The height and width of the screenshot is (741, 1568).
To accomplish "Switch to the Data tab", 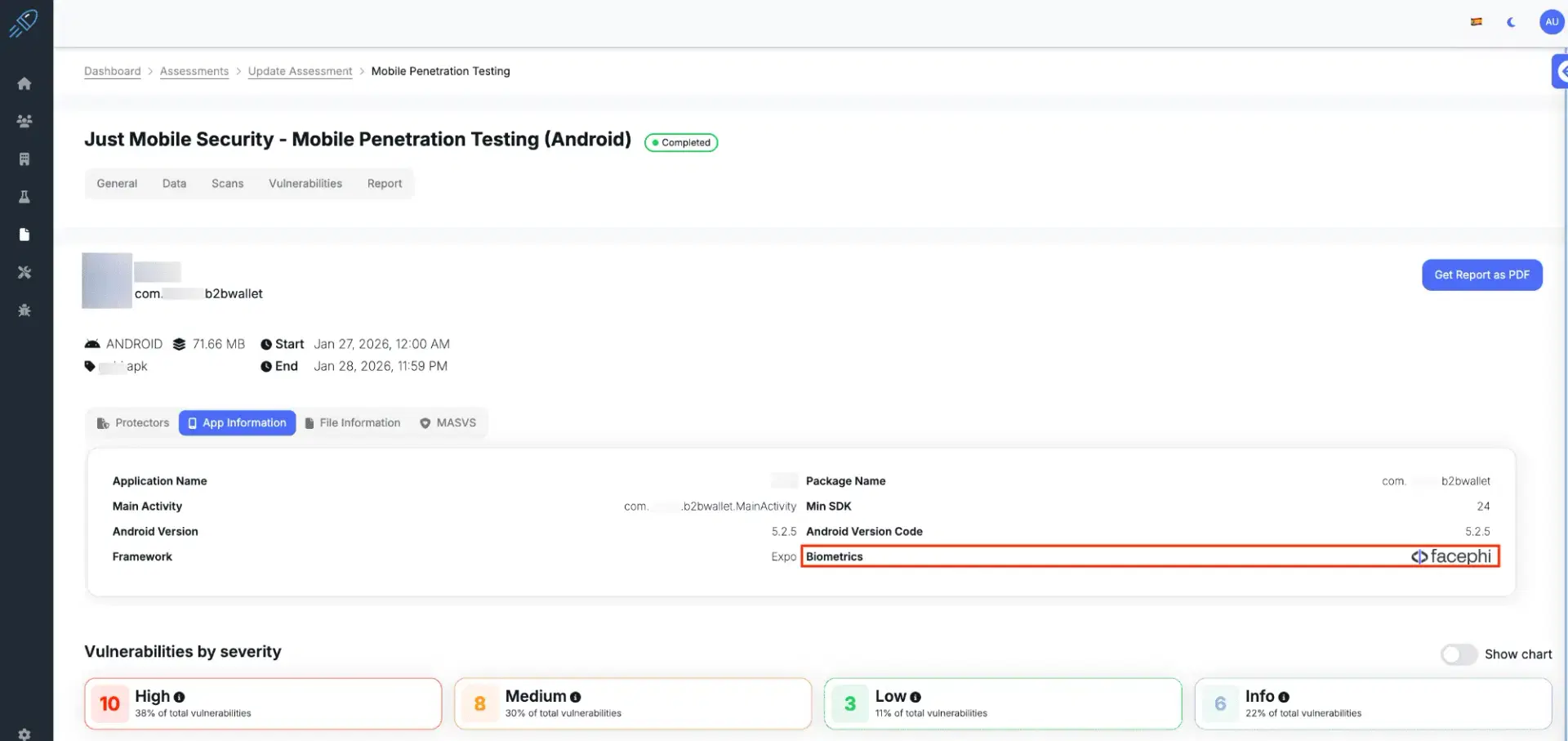I will pos(174,184).
